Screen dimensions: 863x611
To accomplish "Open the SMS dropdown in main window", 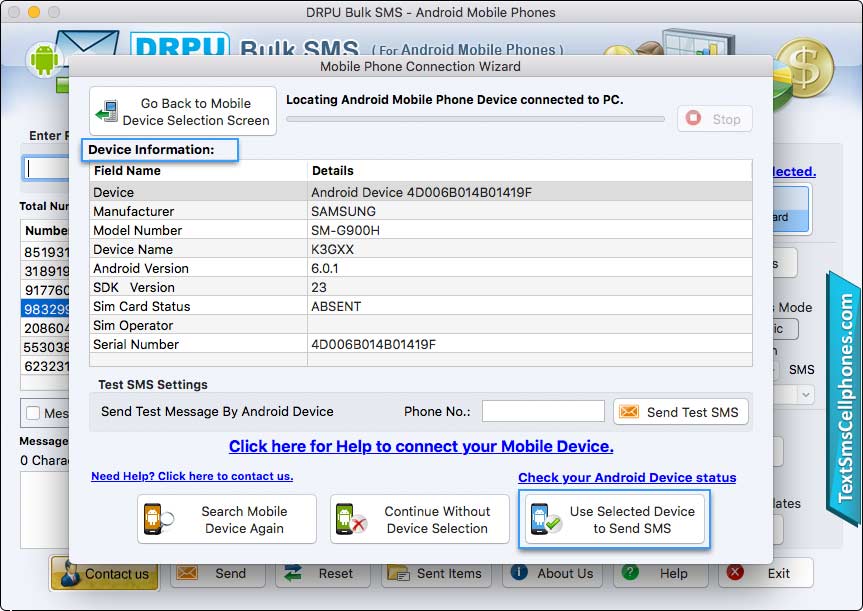I will (806, 395).
